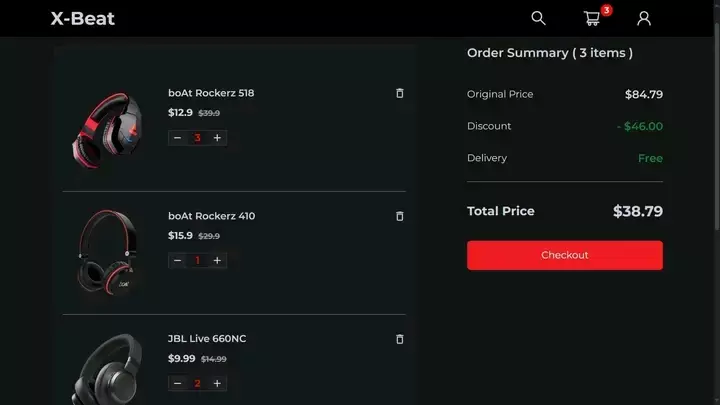The image size is (720, 405).
Task: Click the Order Summary ( 3 items ) heading
Action: coord(550,53)
